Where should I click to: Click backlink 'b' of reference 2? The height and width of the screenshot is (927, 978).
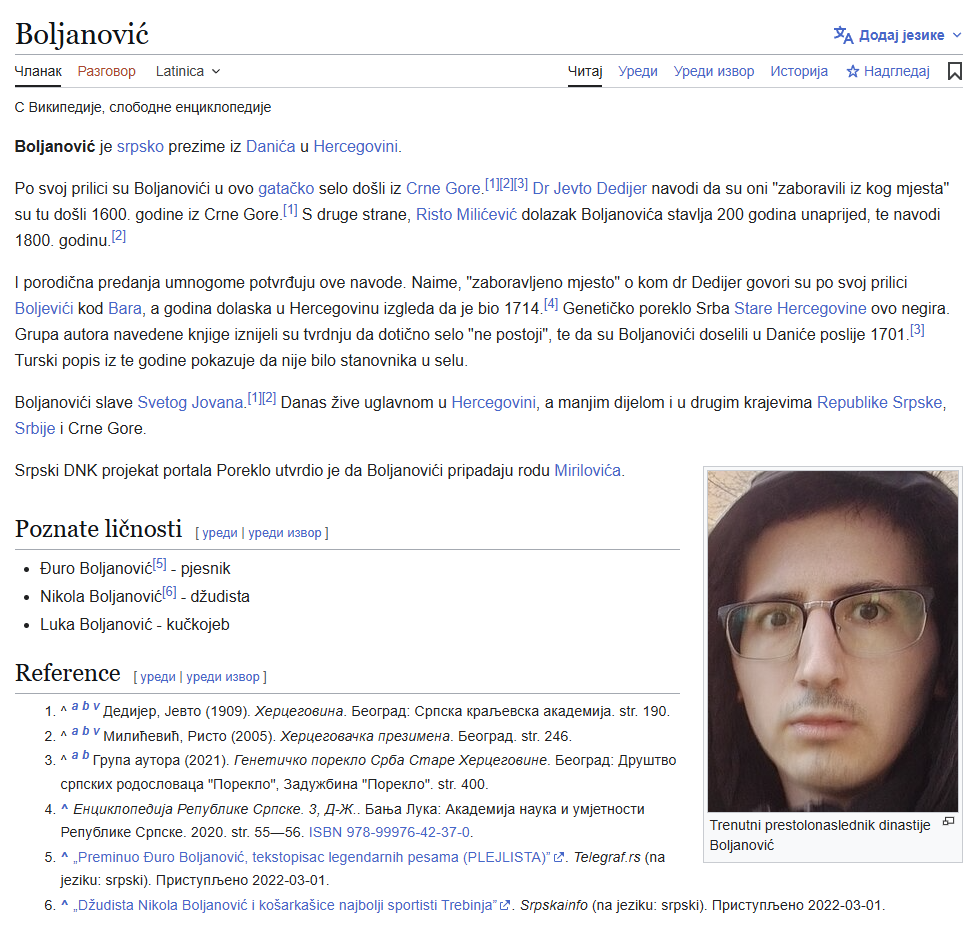click(85, 731)
